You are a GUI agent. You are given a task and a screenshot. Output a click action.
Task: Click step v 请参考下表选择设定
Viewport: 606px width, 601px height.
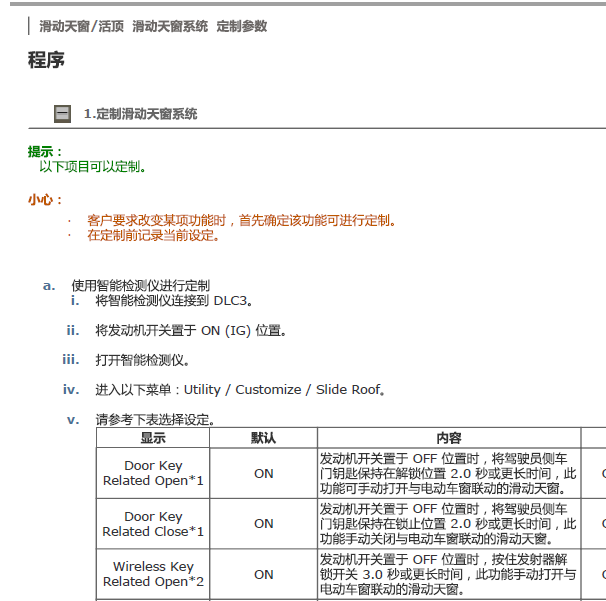[x=155, y=419]
